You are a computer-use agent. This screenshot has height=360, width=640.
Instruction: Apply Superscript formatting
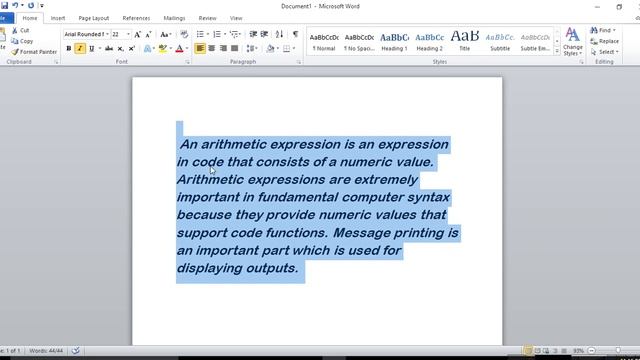[132, 49]
